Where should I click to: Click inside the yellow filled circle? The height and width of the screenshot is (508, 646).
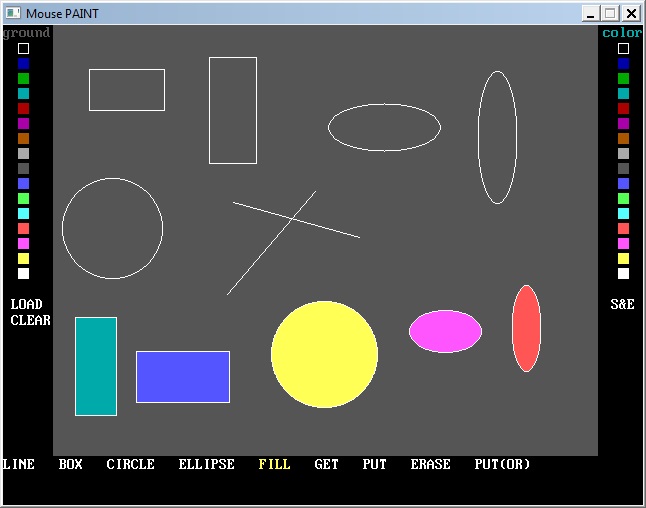[324, 354]
